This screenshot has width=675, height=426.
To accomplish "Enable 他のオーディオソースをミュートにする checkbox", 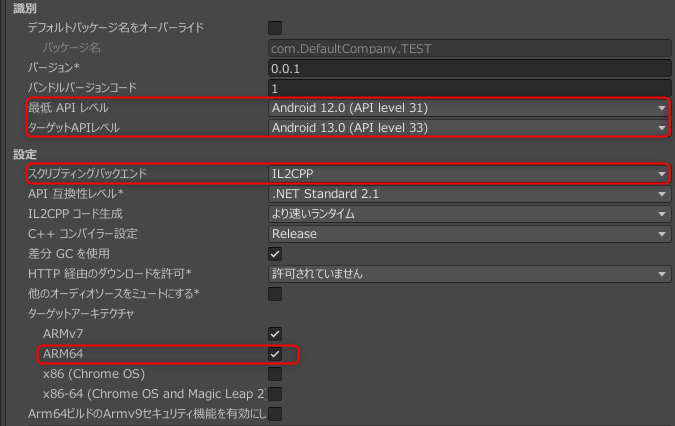I will [275, 294].
